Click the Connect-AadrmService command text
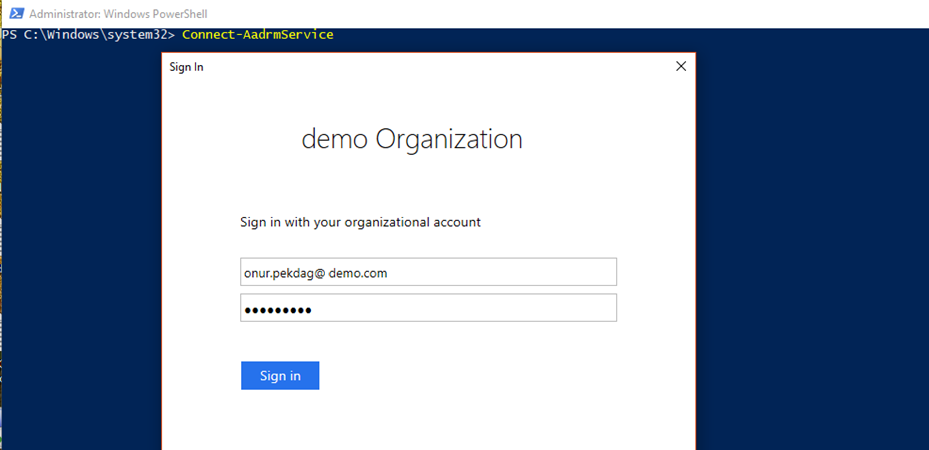This screenshot has height=450, width=929. click(x=258, y=35)
